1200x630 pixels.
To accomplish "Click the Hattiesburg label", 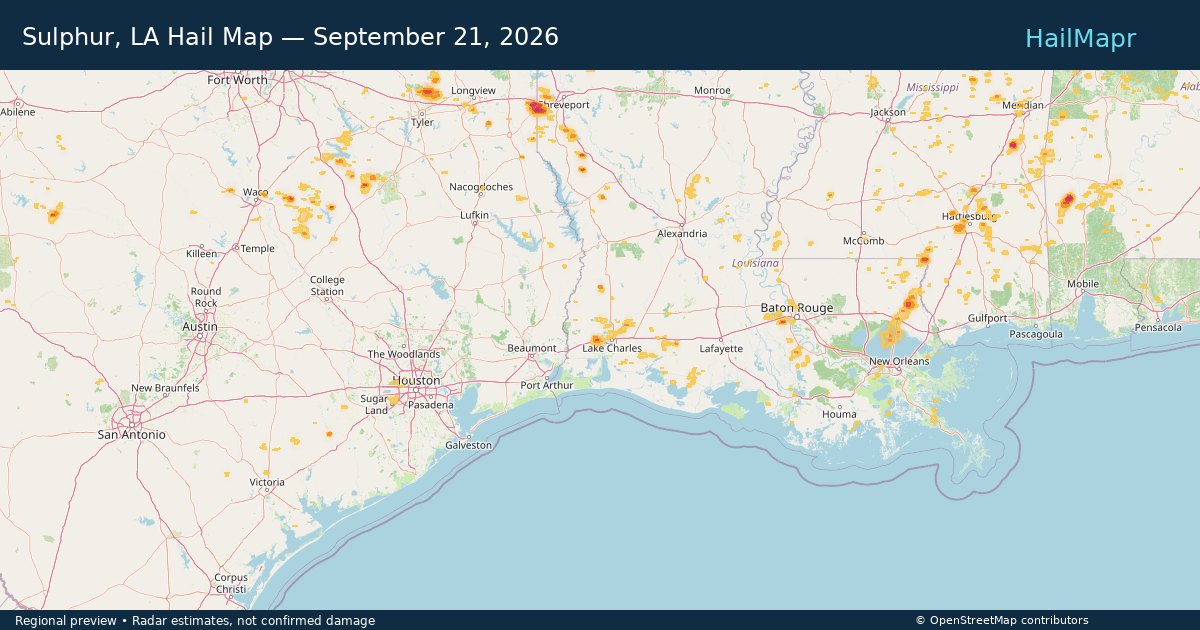I will tap(969, 215).
